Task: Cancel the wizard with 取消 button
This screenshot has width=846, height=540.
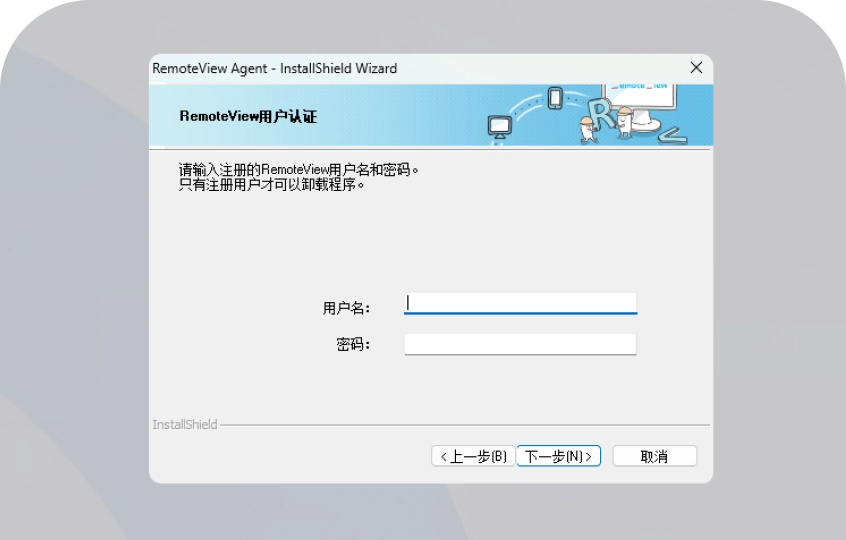Action: 654,456
